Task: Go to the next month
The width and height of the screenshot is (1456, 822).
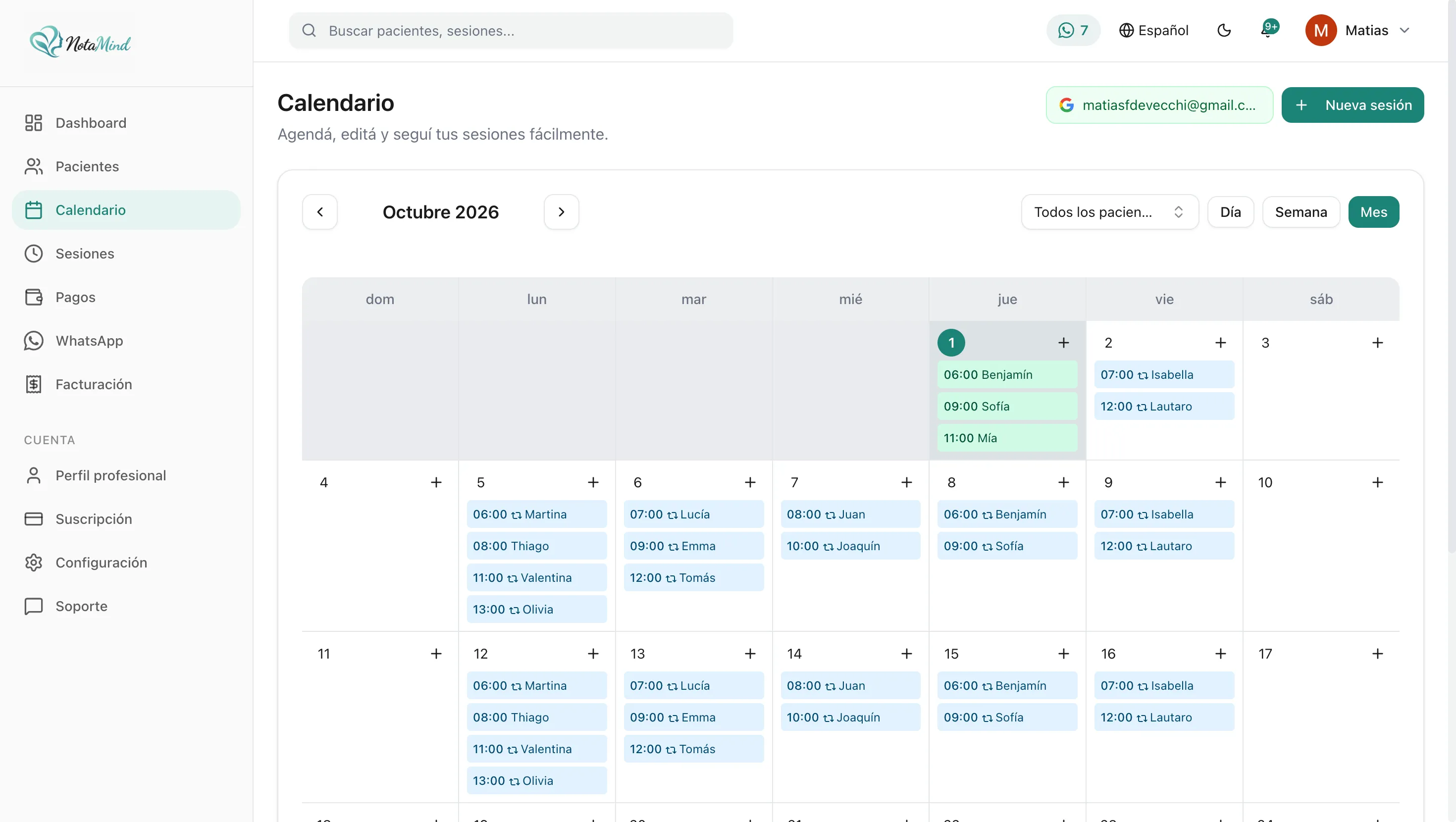Action: pyautogui.click(x=561, y=212)
